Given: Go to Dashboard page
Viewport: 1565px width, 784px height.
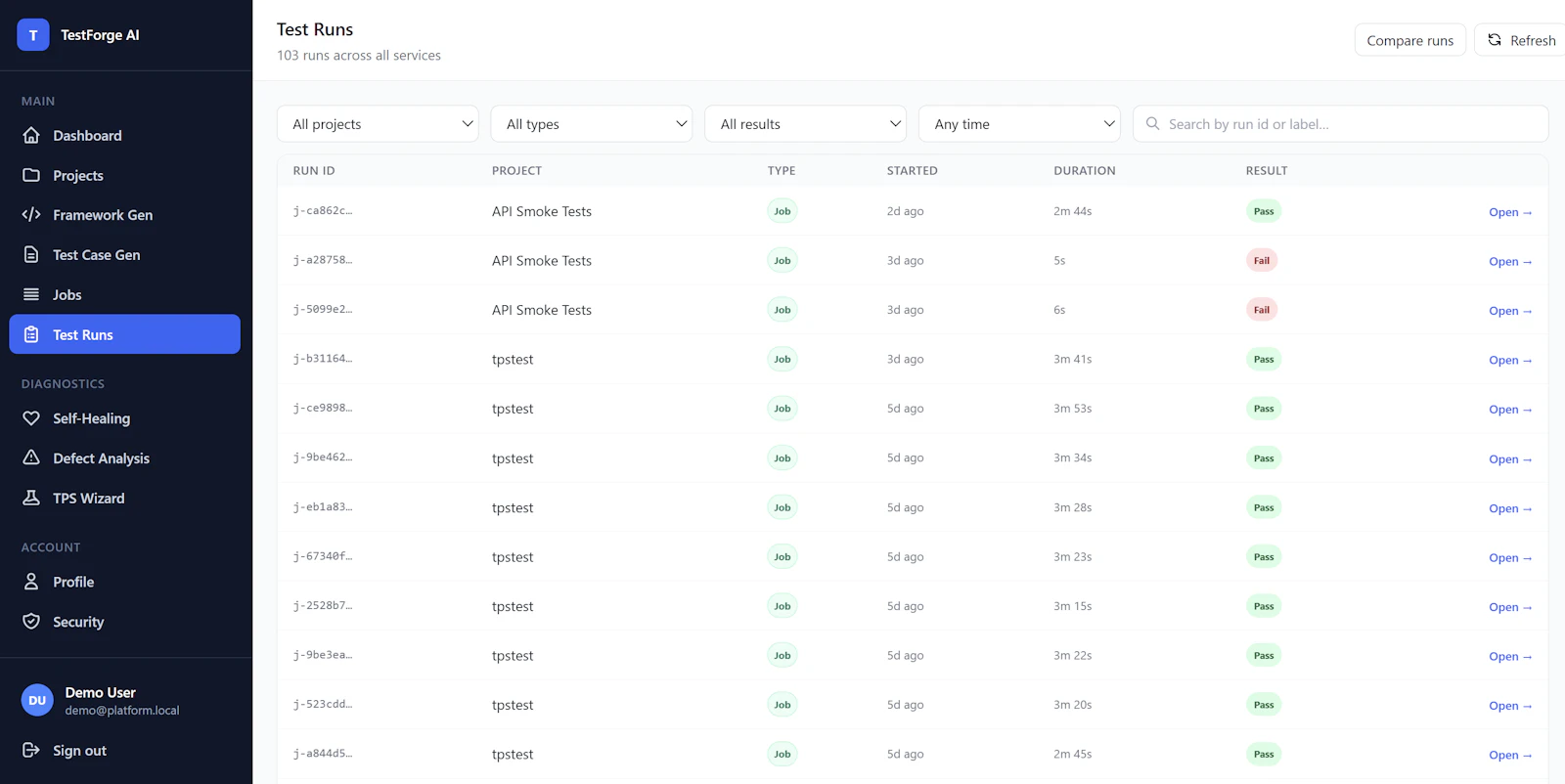Looking at the screenshot, I should click(125, 135).
